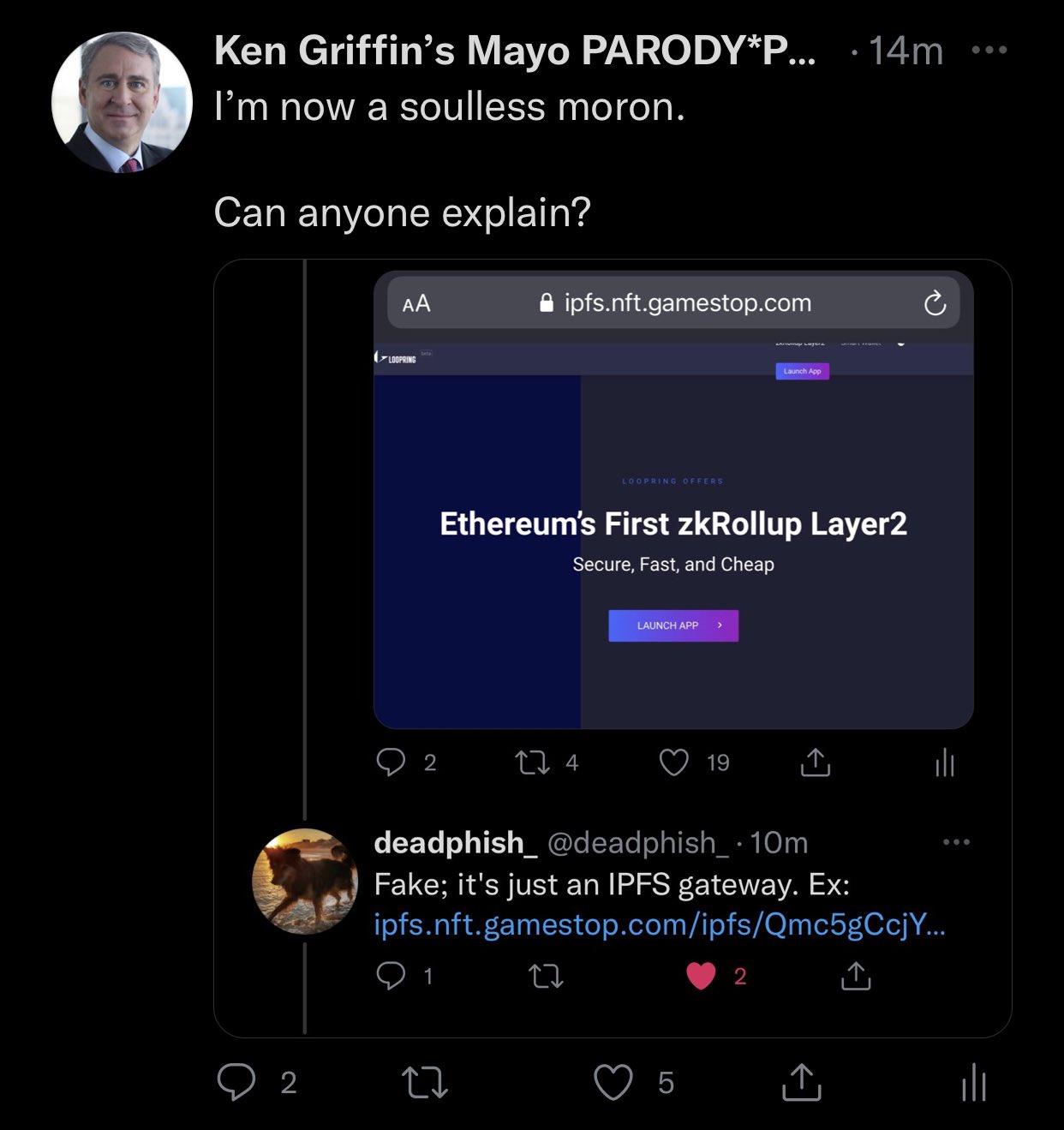
Task: Reply to the quoted Loopring screenshot tweet
Action: click(392, 762)
